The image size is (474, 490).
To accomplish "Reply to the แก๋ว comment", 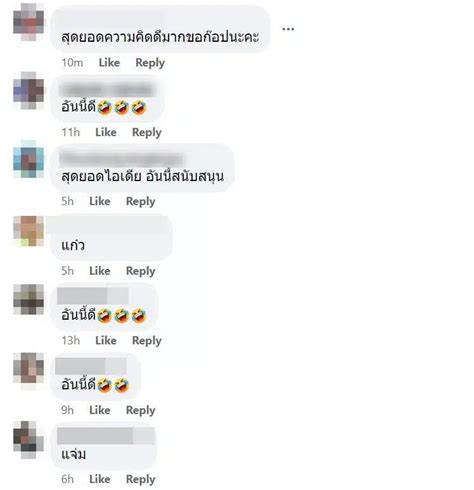I will point(141,271).
